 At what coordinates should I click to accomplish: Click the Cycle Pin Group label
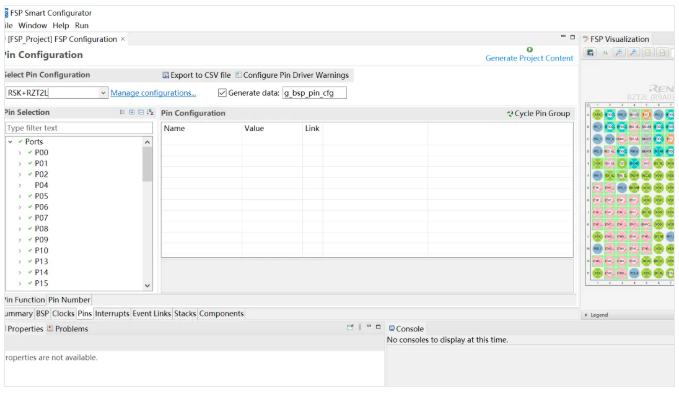click(542, 113)
